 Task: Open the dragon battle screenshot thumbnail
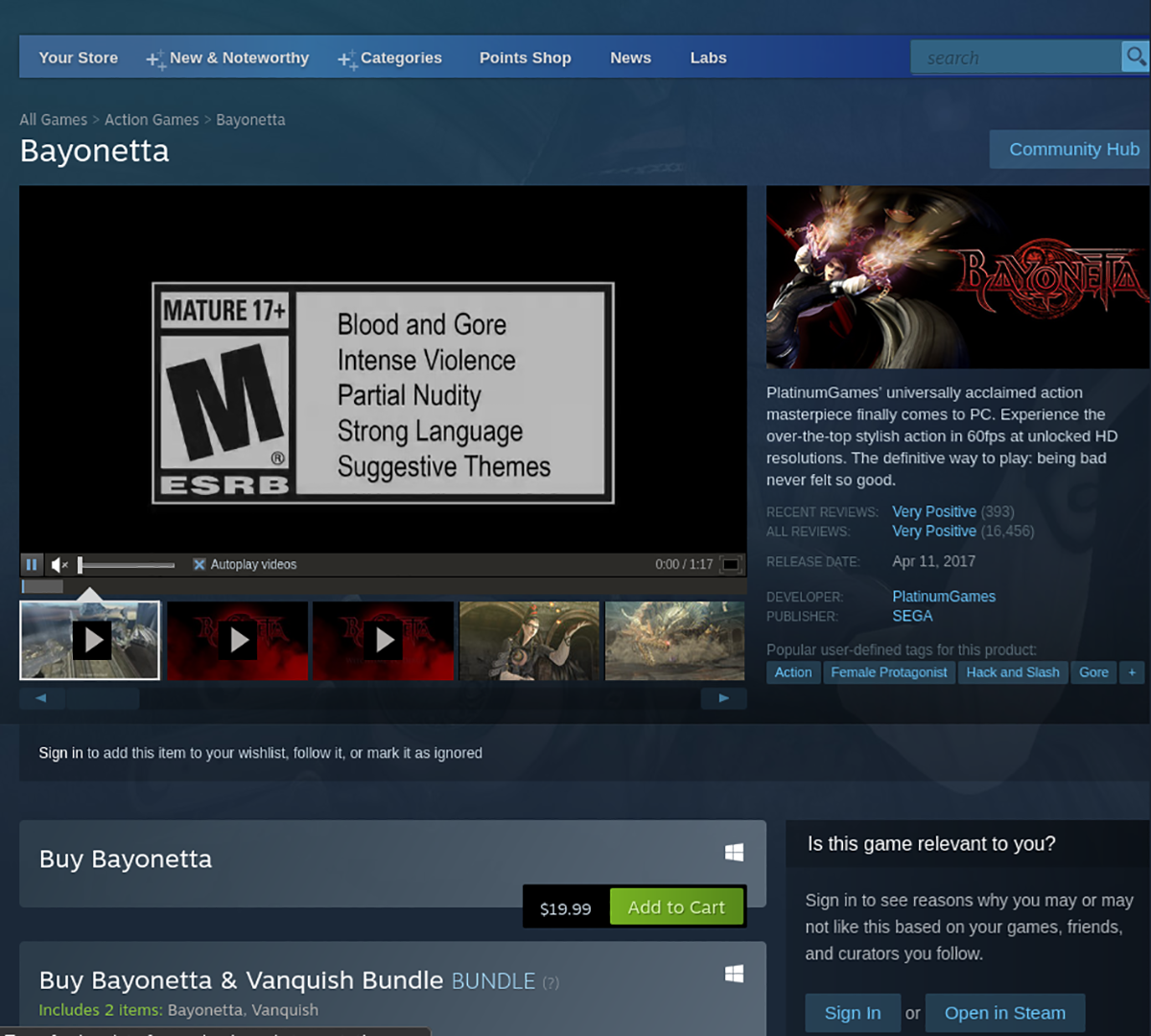(x=675, y=641)
